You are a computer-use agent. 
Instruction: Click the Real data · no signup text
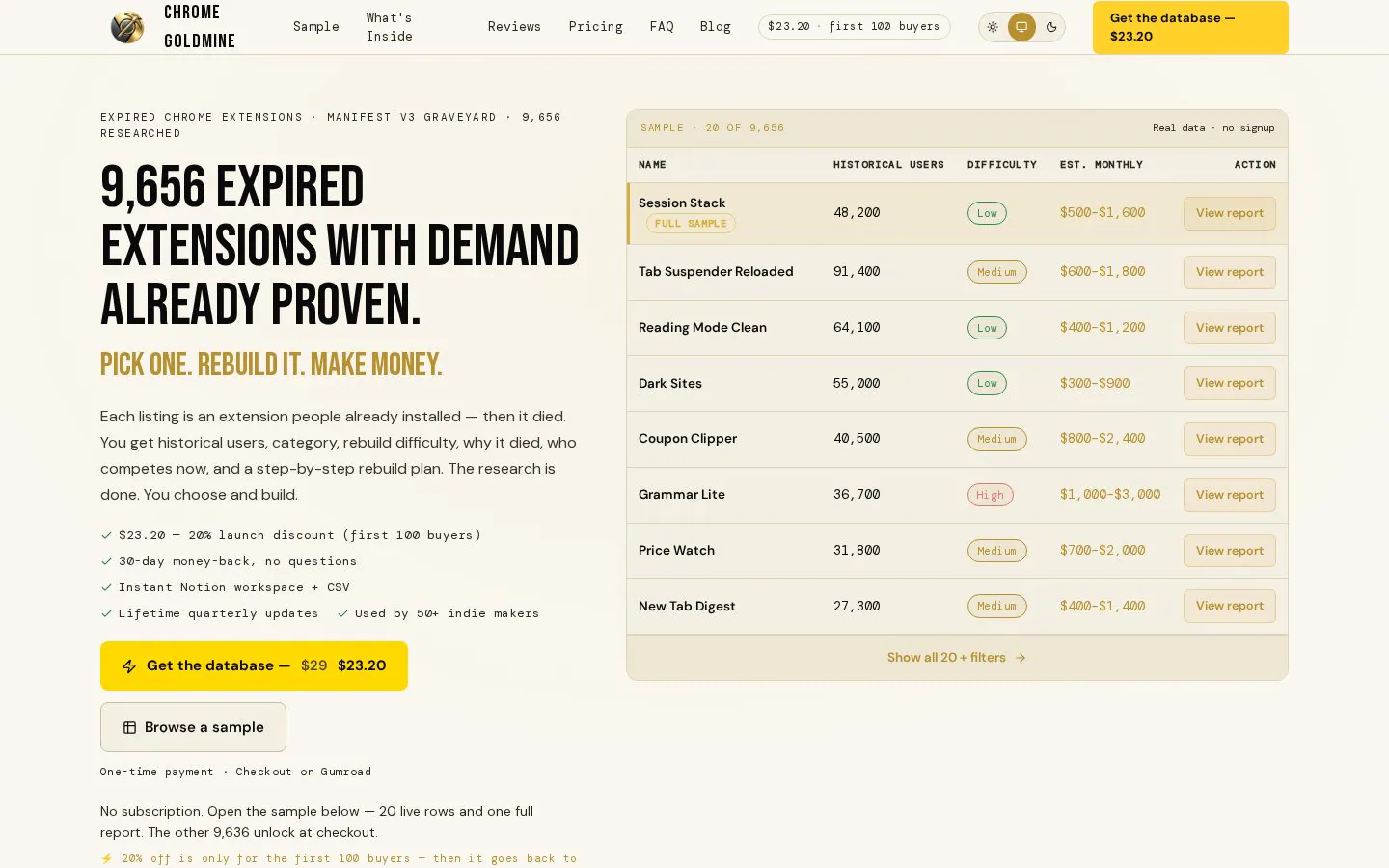pyautogui.click(x=1213, y=128)
